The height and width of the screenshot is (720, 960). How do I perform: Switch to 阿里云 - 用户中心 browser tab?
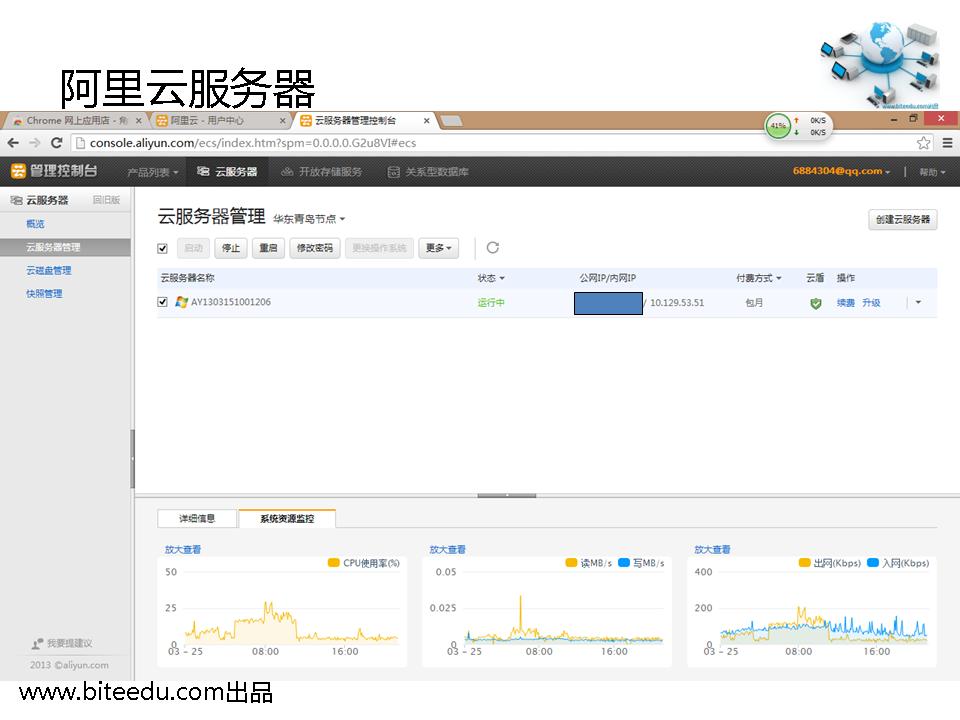click(207, 121)
